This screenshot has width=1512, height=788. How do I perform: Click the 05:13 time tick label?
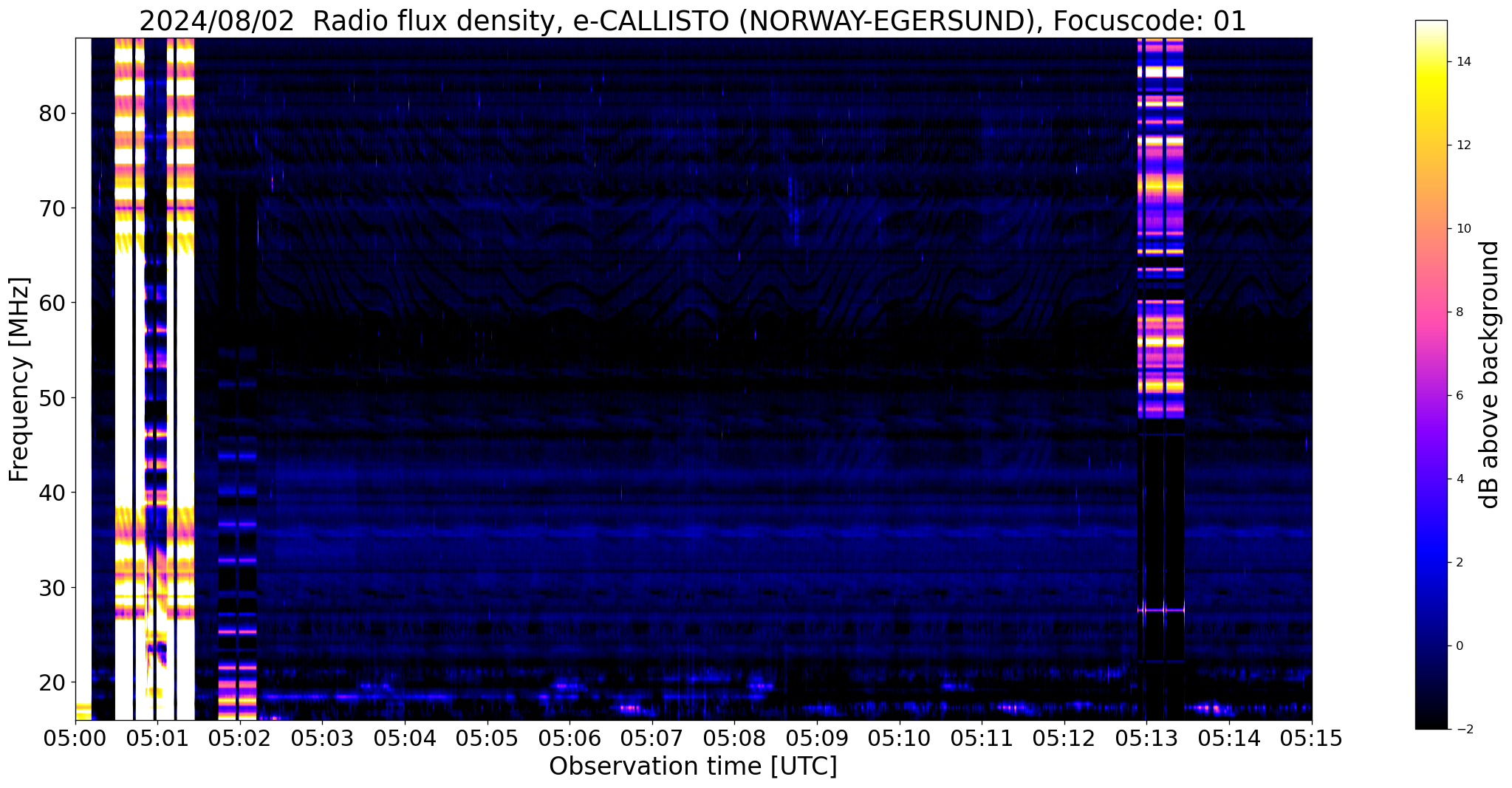click(1147, 738)
